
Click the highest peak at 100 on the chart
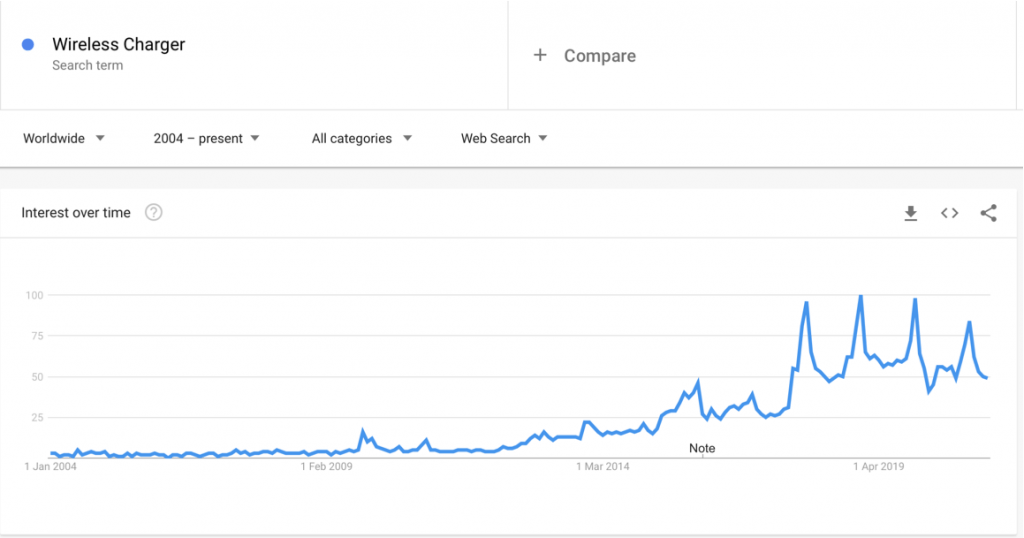pos(861,296)
